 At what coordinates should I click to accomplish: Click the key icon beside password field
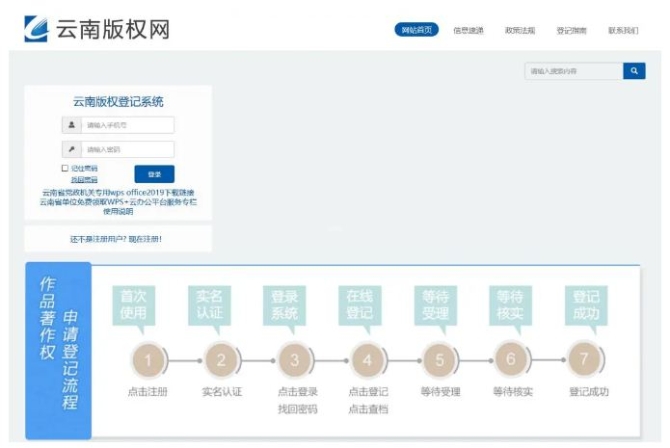[71, 149]
